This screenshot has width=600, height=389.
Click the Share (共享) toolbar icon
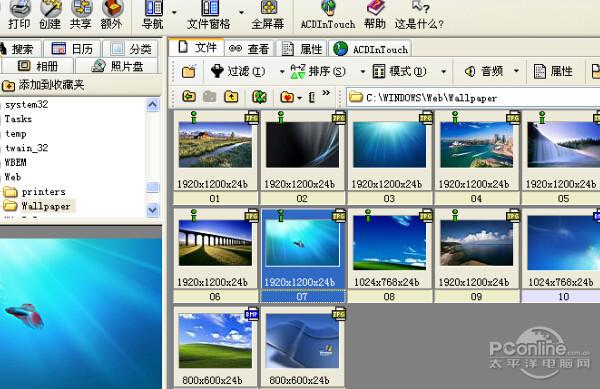click(81, 15)
